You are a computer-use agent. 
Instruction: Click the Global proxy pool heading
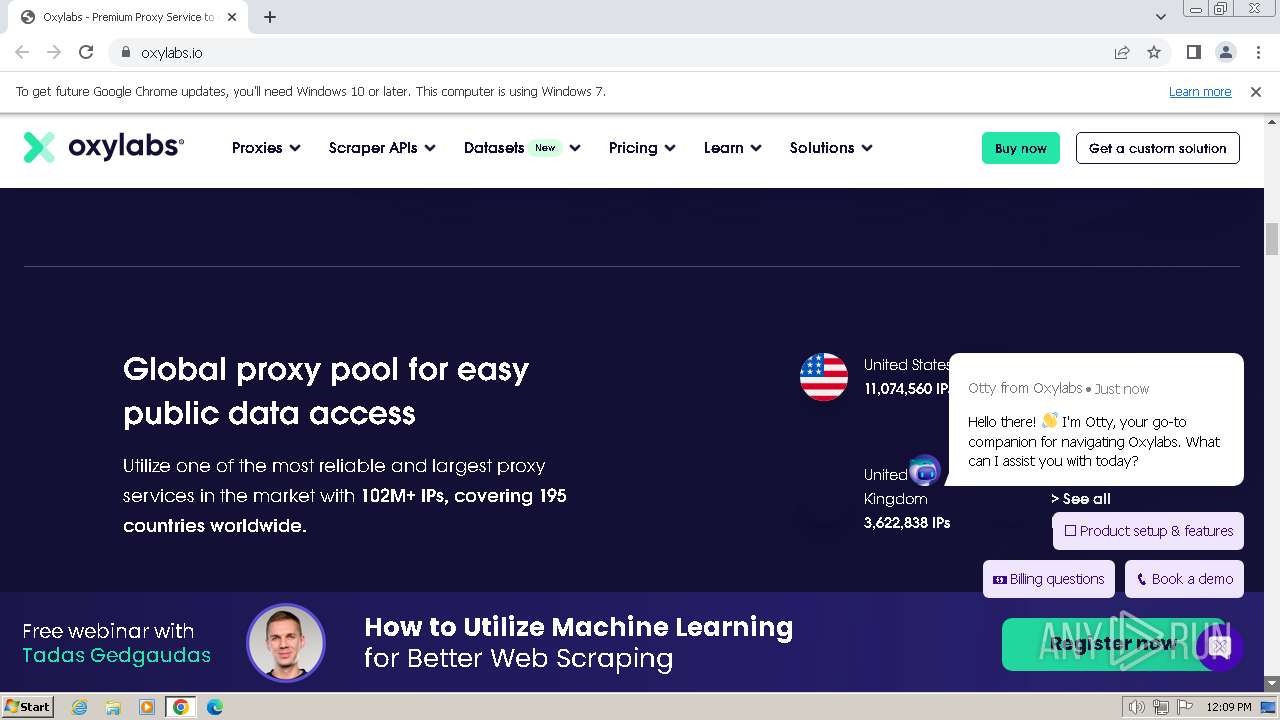click(326, 391)
